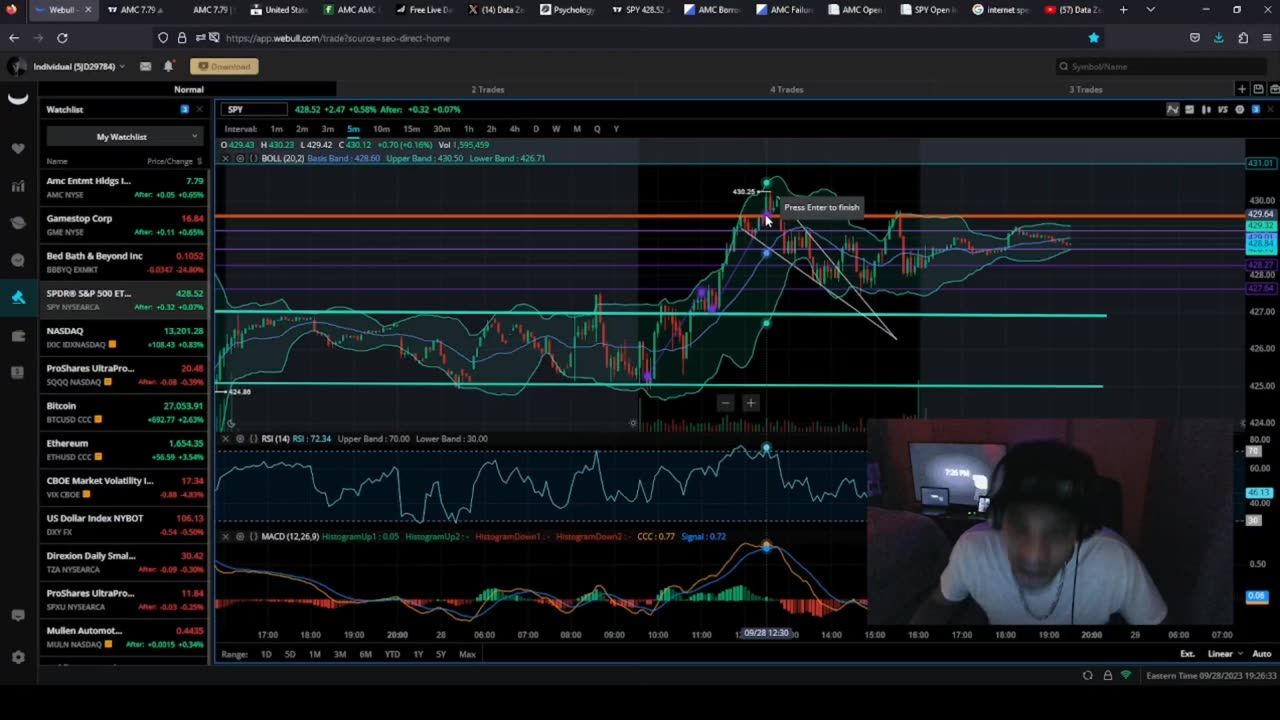Toggle BOLL indicator visibility eye
The image size is (1280, 720).
click(x=239, y=158)
